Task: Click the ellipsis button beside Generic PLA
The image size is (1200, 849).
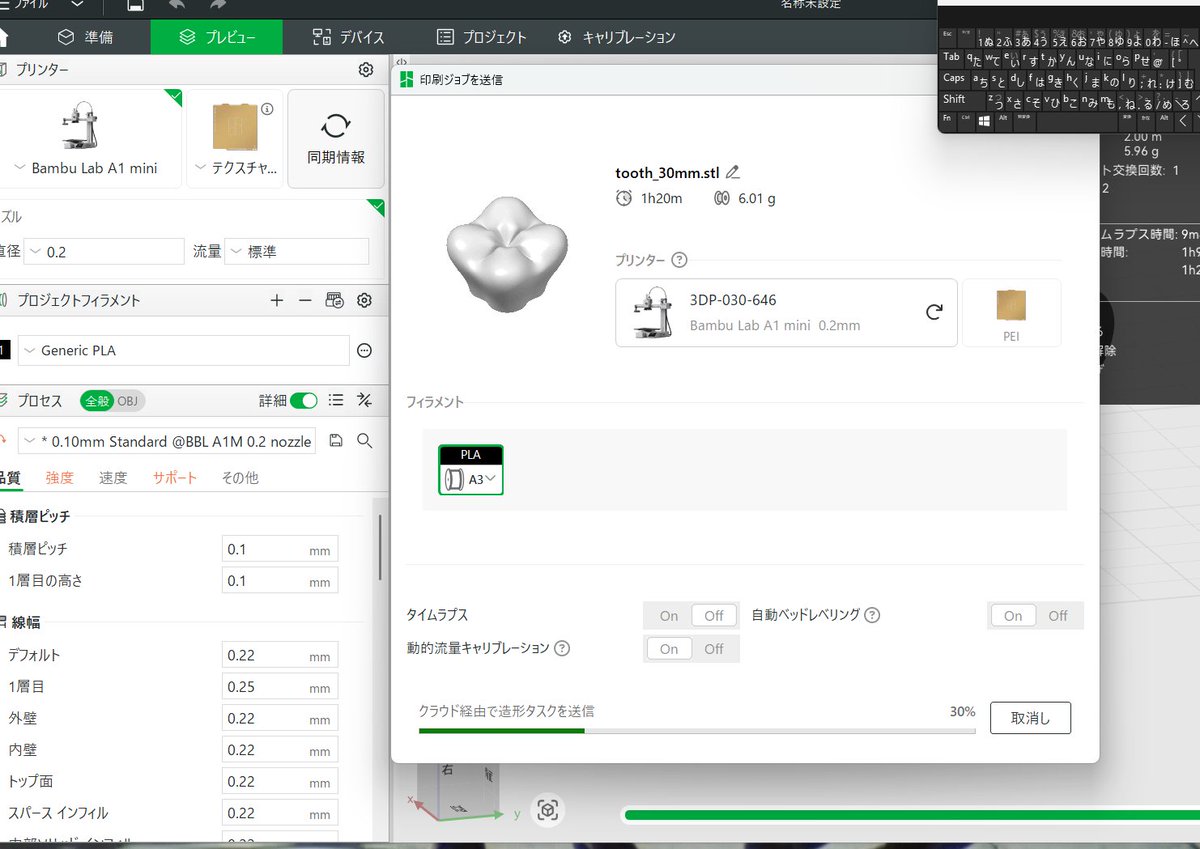Action: (365, 351)
